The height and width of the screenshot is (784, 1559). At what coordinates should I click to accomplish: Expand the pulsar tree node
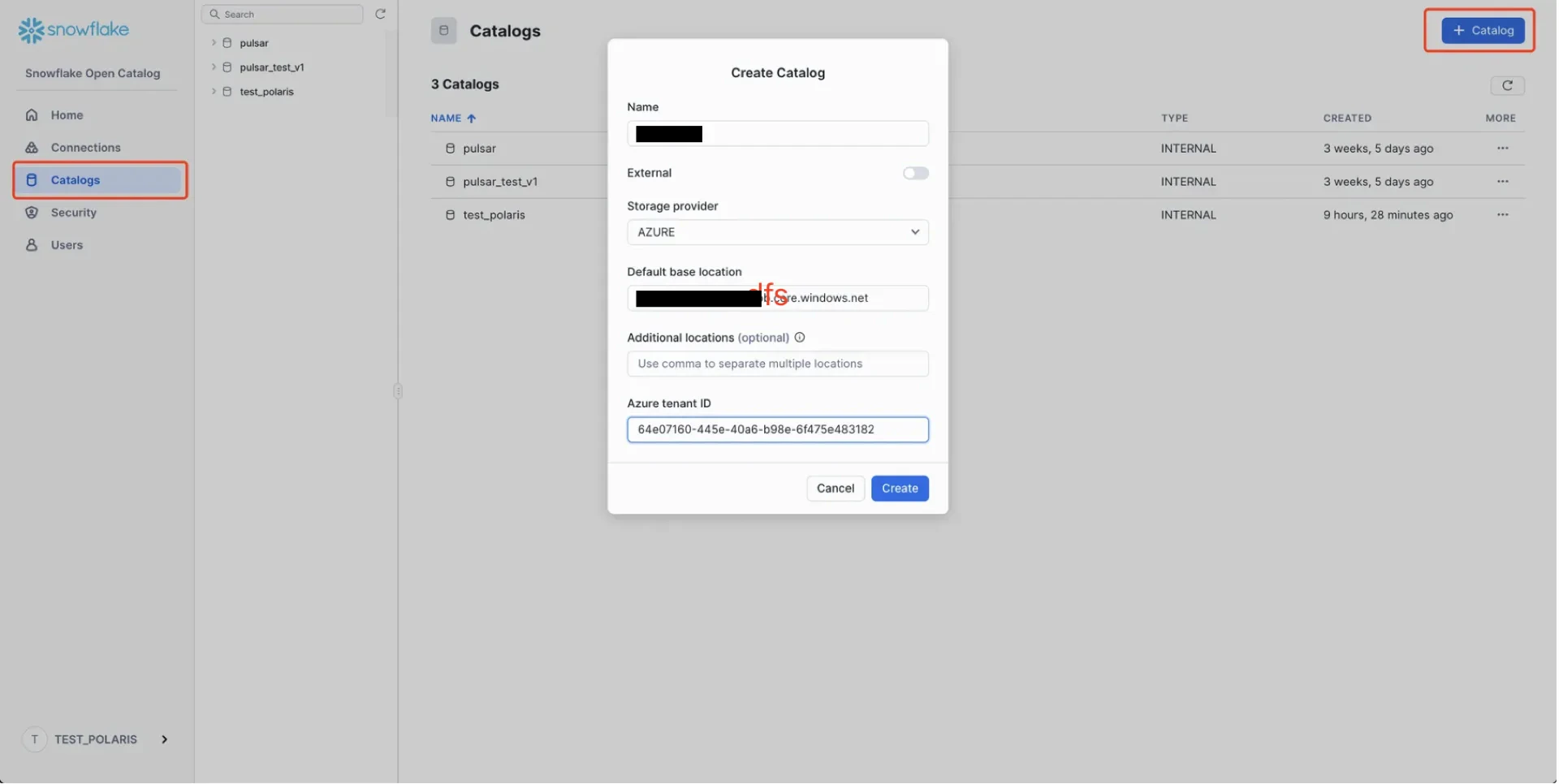[x=214, y=43]
